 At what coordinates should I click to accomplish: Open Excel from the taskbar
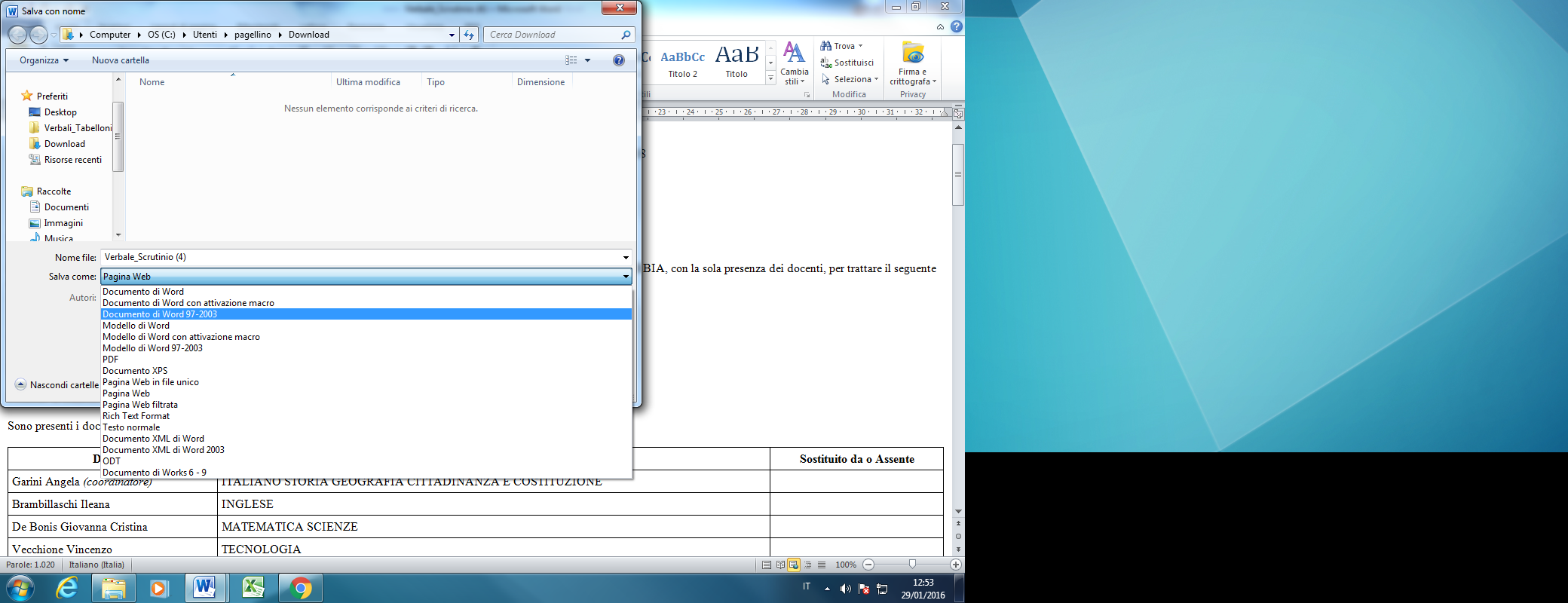coord(253,588)
